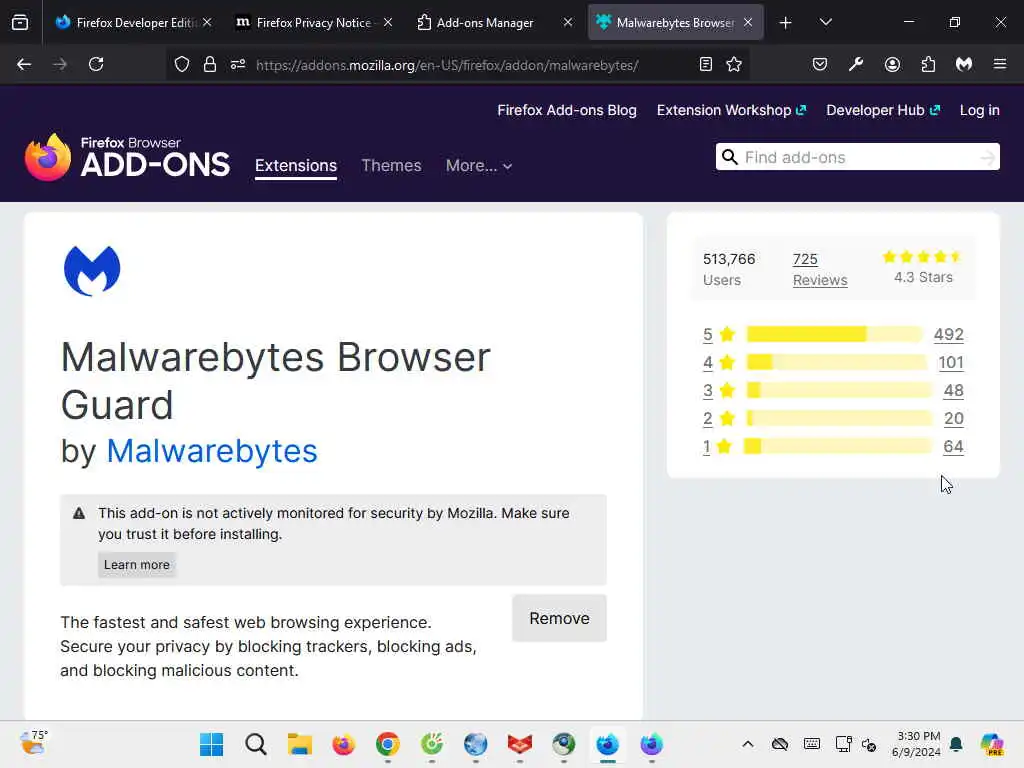Click the address bar URL
This screenshot has width=1024, height=768.
[447, 65]
